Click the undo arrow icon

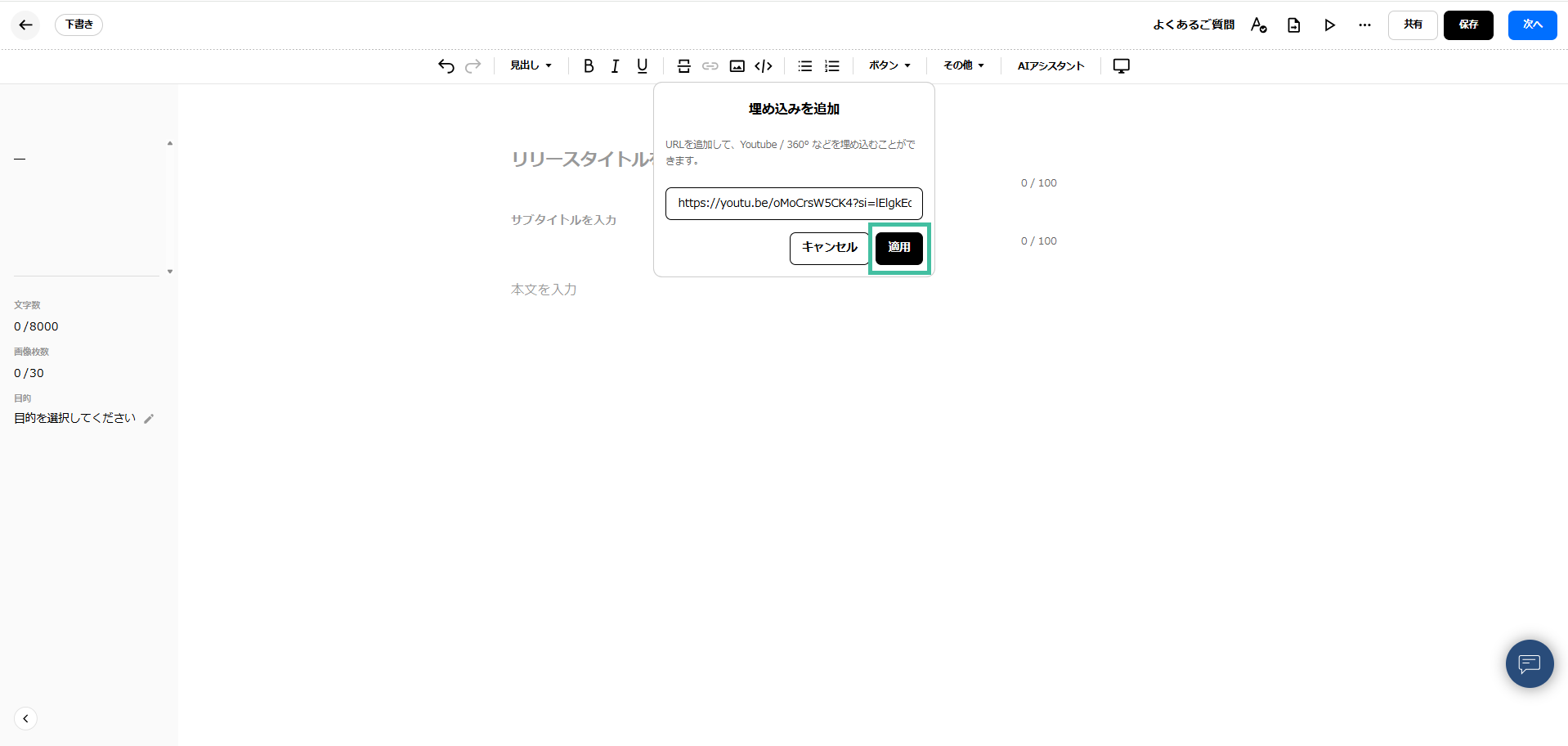coord(446,66)
